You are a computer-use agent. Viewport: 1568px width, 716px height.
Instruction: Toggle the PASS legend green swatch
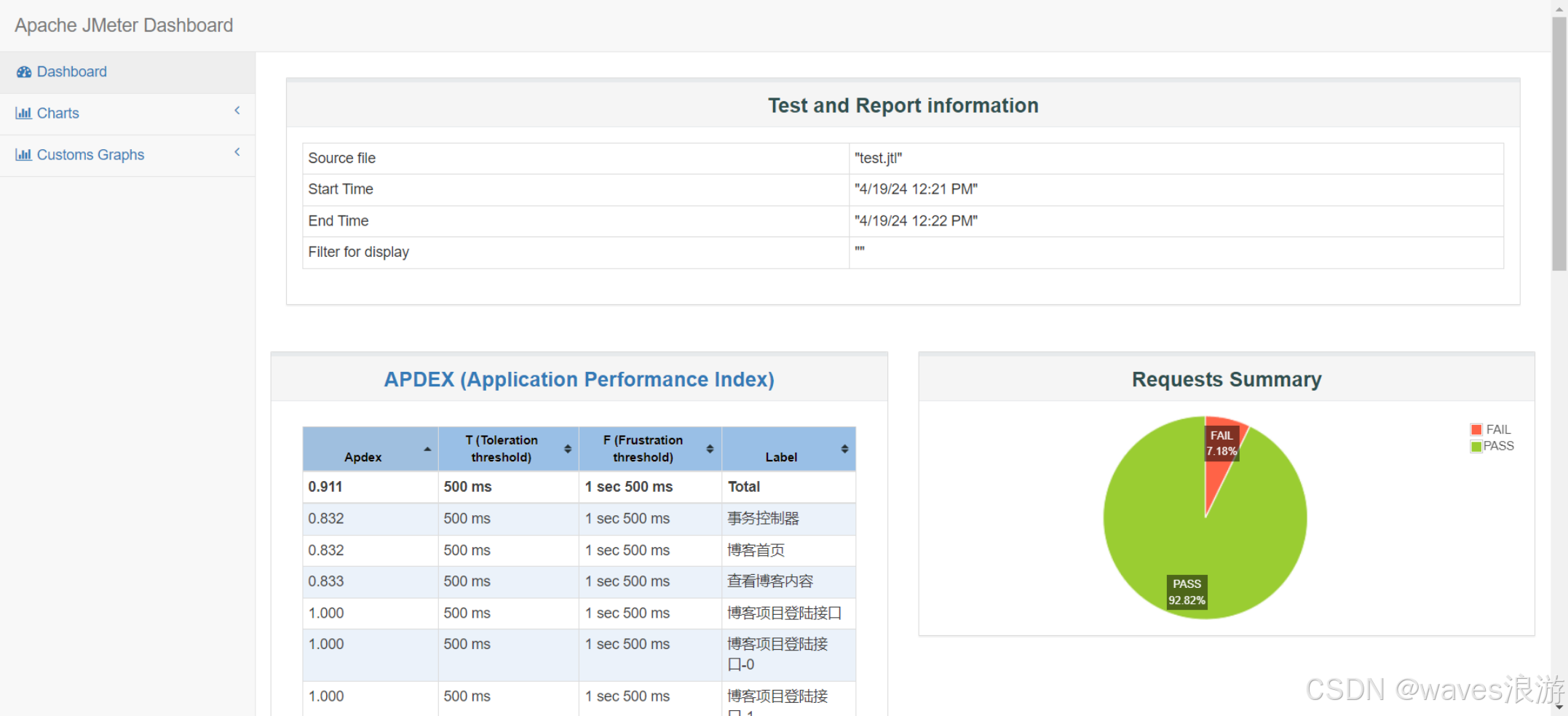(1476, 447)
